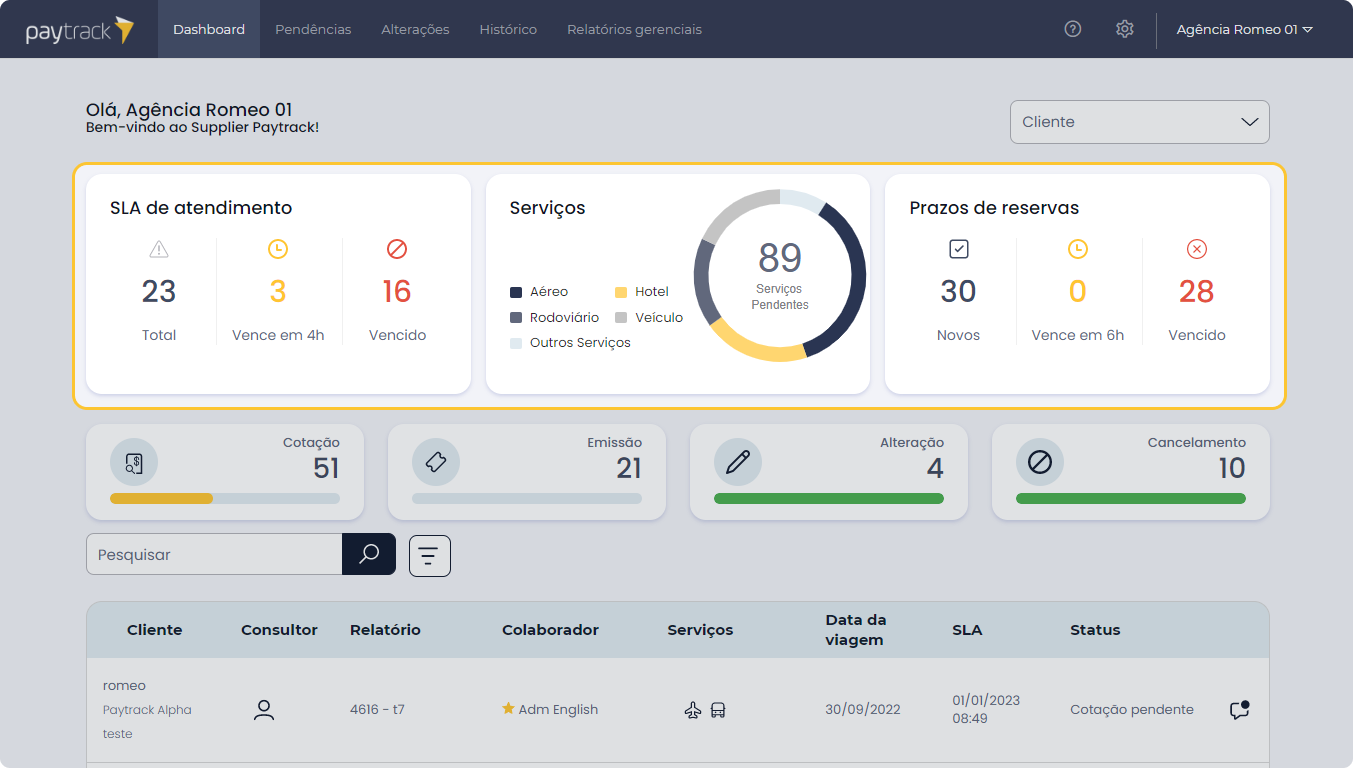The height and width of the screenshot is (768, 1353).
Task: Click the Aéreo legend color swatch
Action: pyautogui.click(x=516, y=292)
